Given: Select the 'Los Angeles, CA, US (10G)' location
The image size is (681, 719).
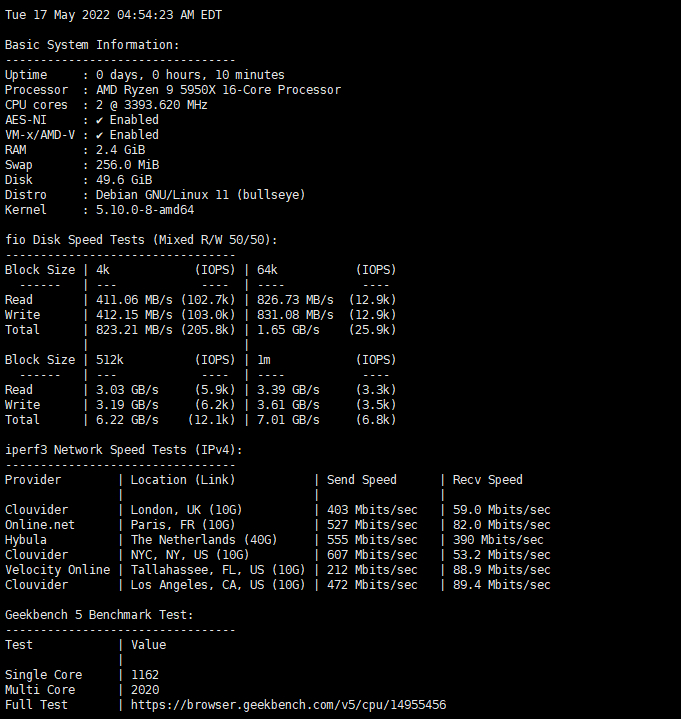Looking at the screenshot, I should (218, 585).
